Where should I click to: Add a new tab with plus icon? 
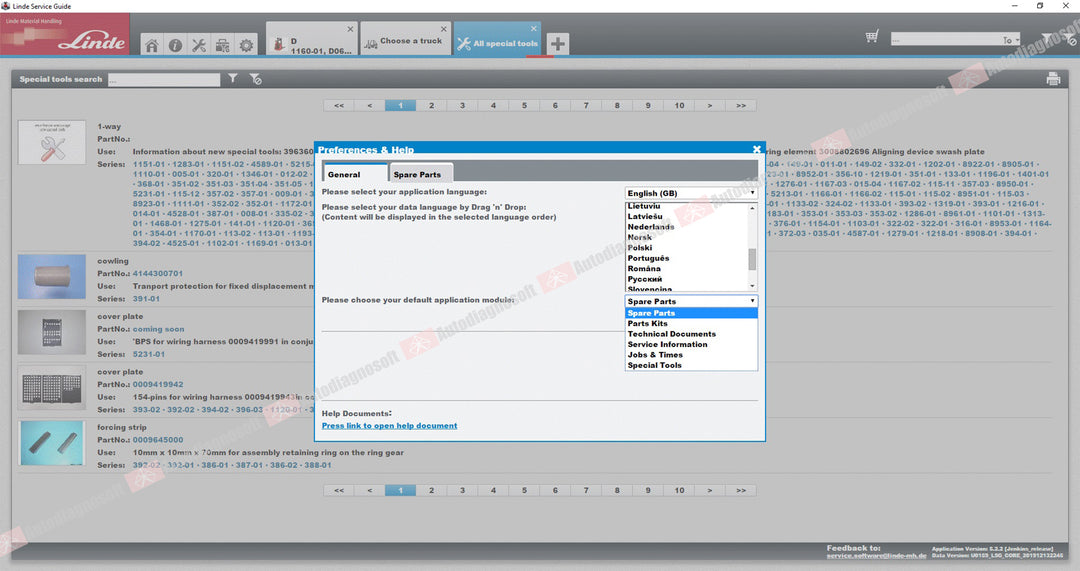click(558, 44)
